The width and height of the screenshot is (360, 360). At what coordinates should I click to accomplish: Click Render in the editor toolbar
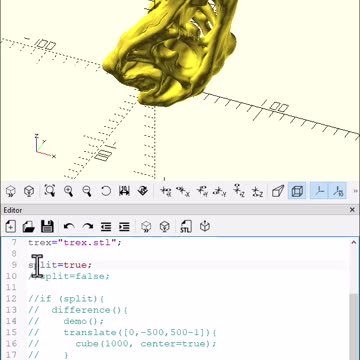(165, 227)
